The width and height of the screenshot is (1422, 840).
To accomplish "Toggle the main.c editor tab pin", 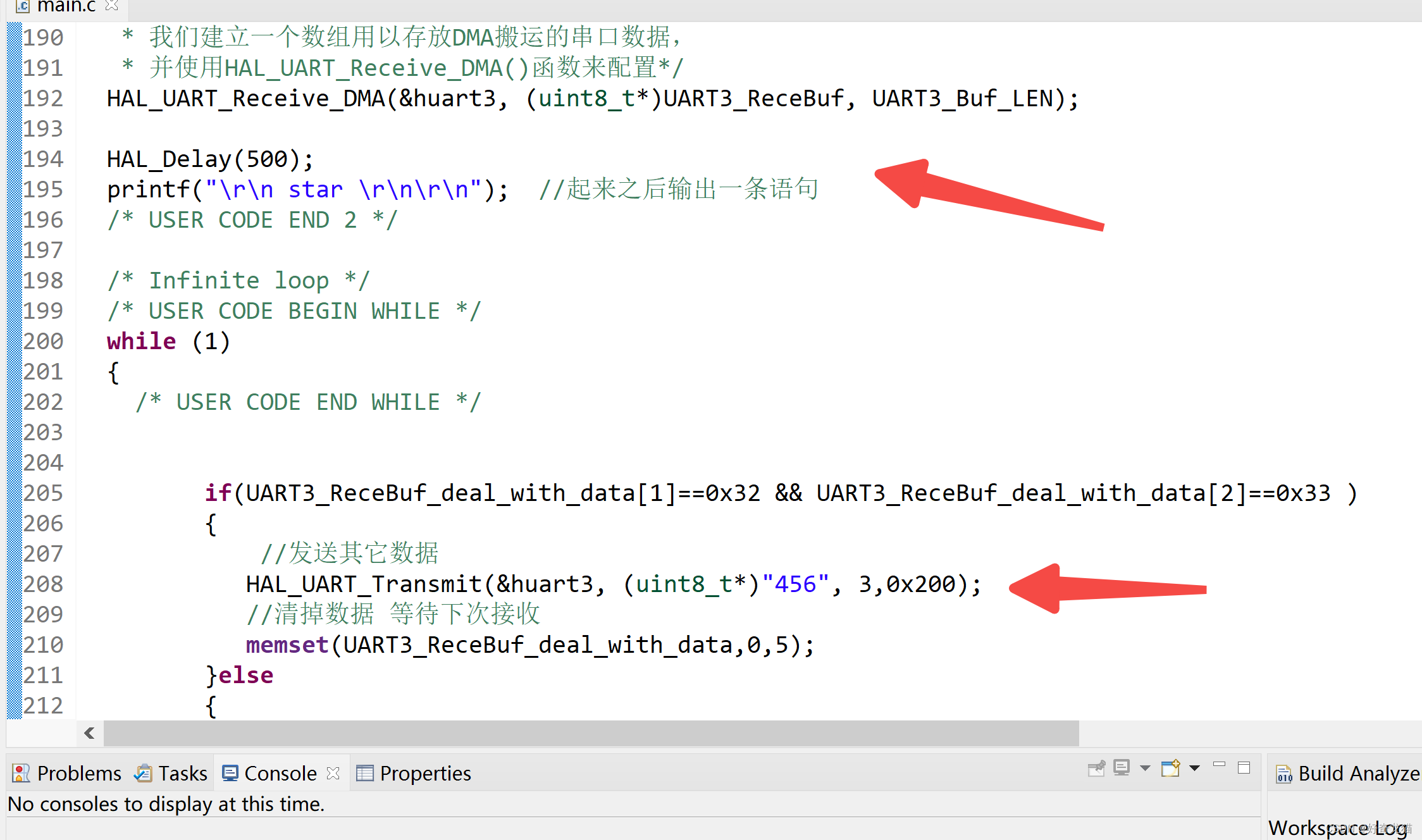I will (113, 6).
